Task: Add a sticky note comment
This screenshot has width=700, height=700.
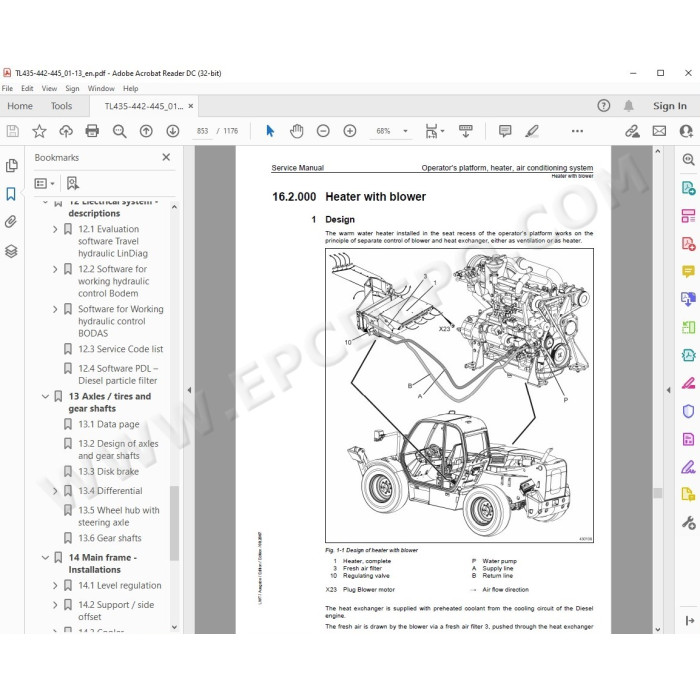Action: tap(505, 131)
